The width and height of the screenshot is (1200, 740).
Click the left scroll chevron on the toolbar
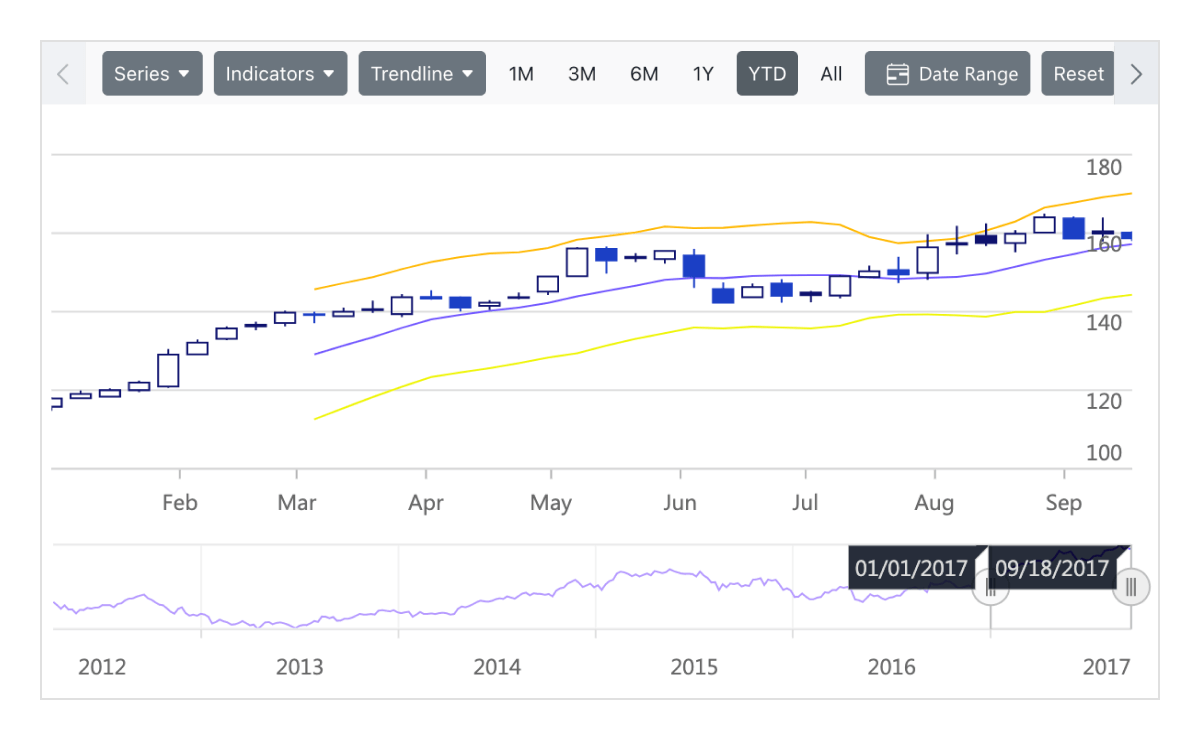click(x=63, y=73)
